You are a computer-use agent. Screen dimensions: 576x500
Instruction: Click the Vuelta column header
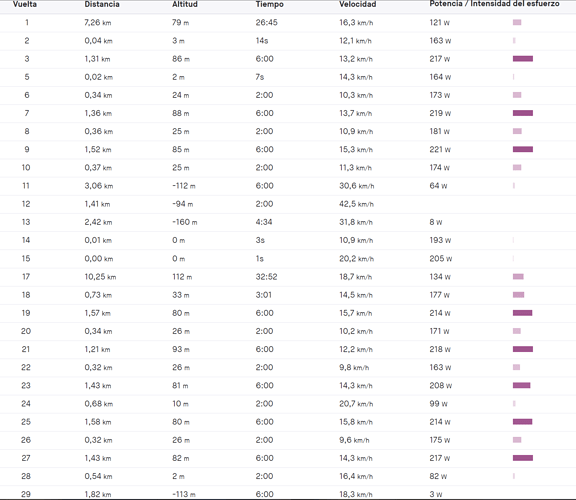25,4
